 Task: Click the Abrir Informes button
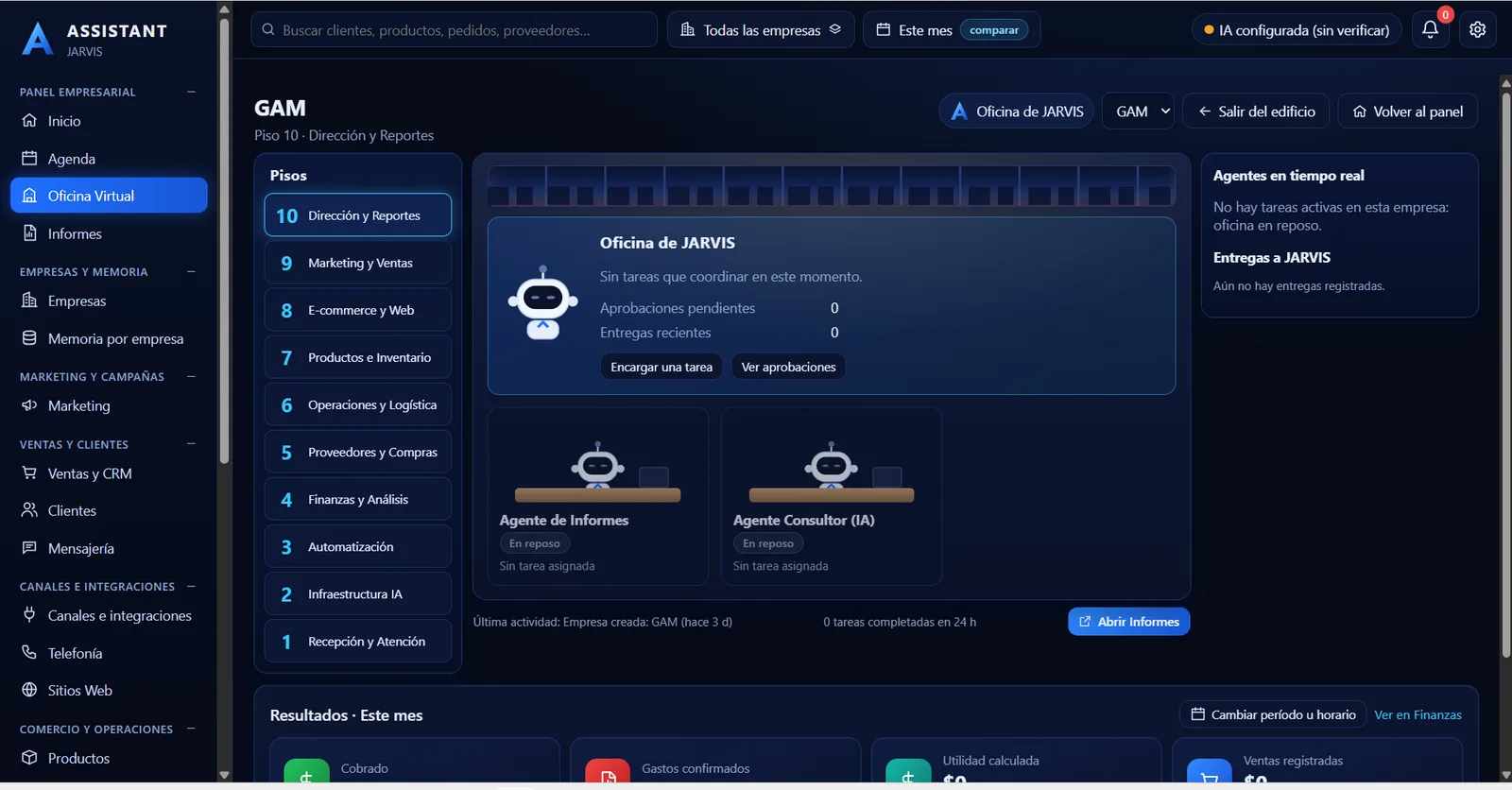point(1128,622)
